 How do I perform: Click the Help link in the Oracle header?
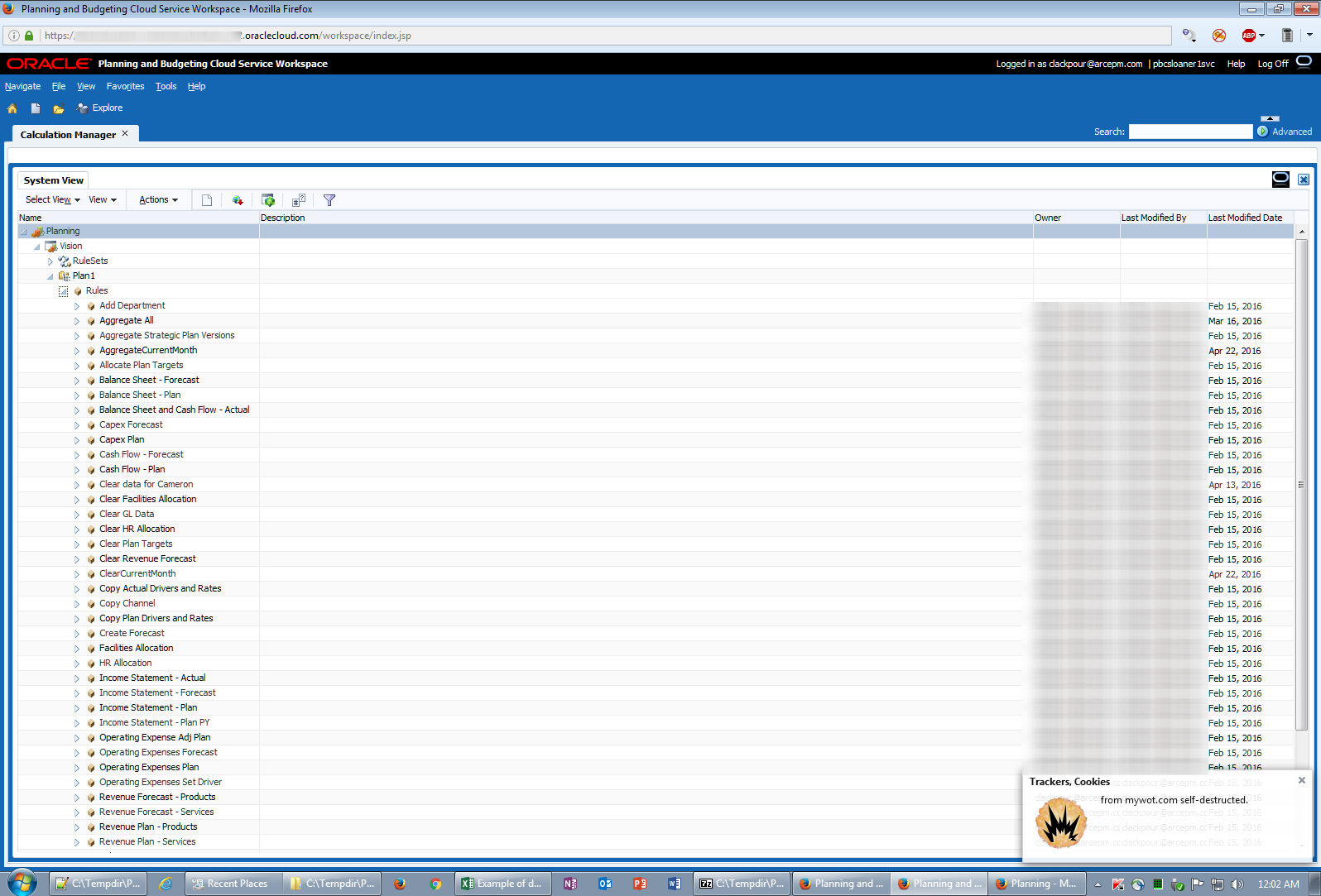1236,64
